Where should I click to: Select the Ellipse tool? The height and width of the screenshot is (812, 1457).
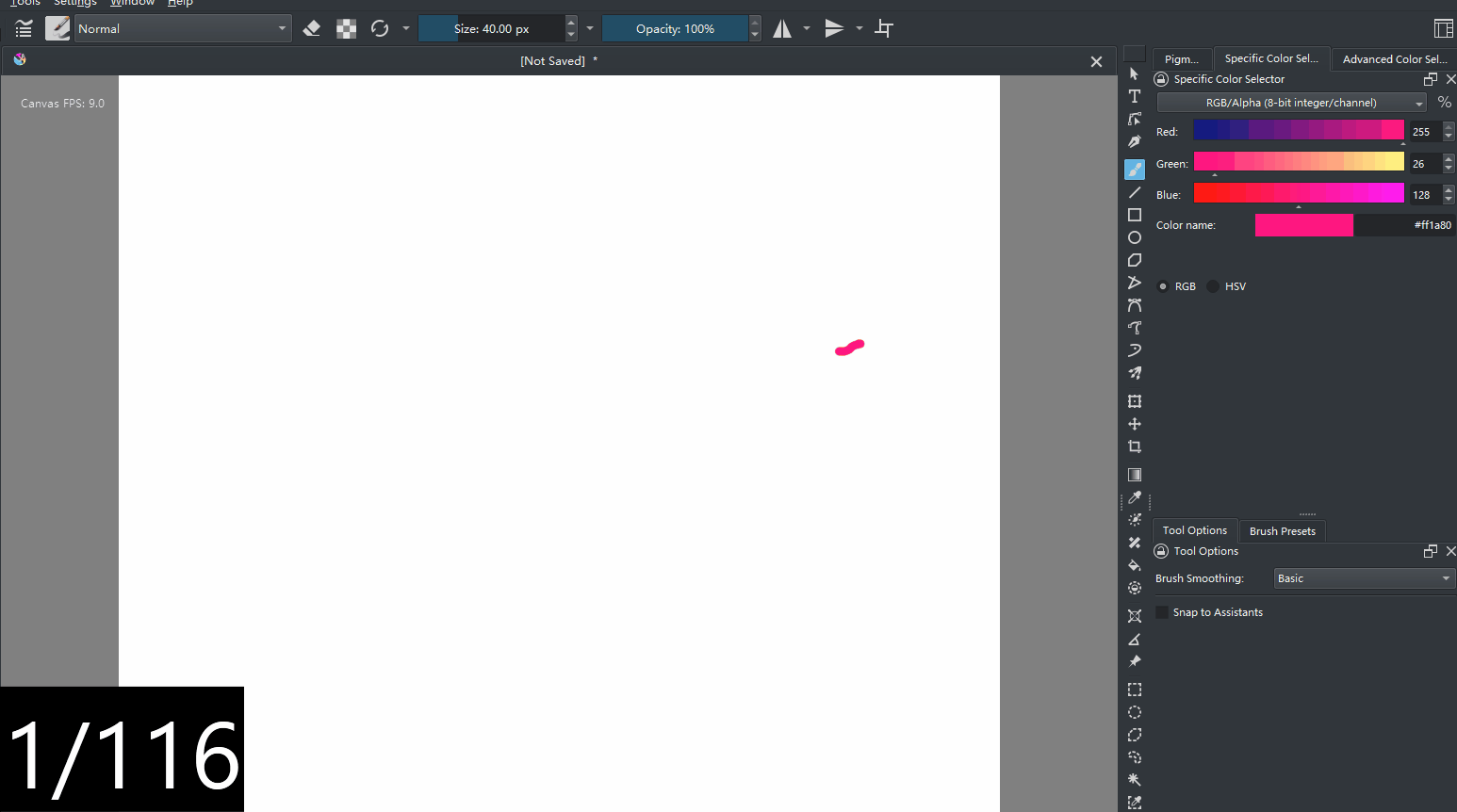1135,237
